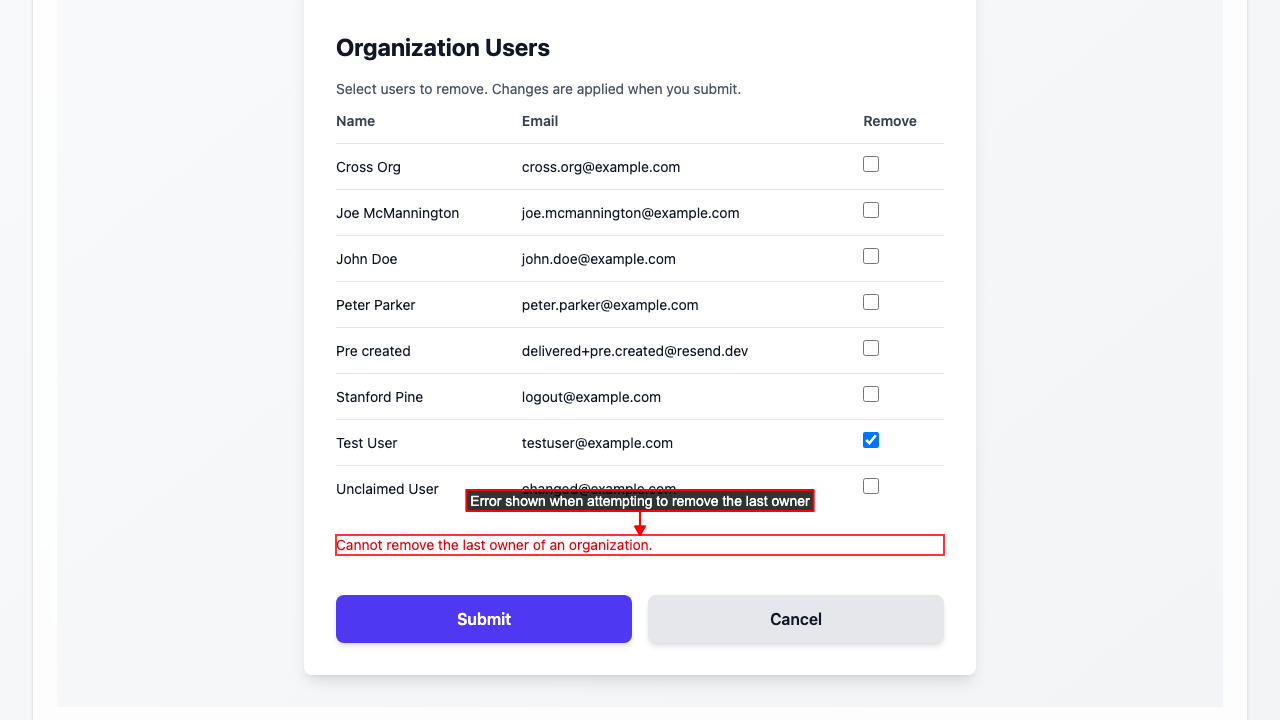Click the Organization Users heading

(443, 48)
